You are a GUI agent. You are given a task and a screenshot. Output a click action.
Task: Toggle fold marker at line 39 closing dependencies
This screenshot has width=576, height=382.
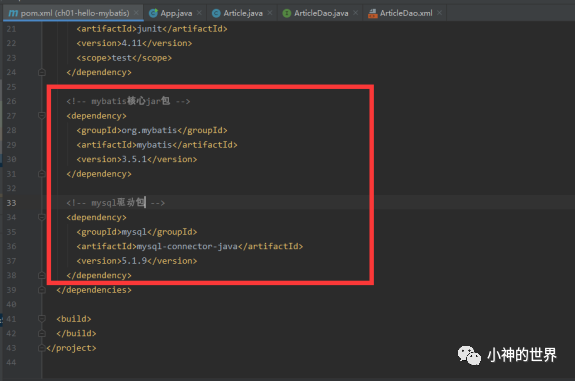[x=42, y=290]
